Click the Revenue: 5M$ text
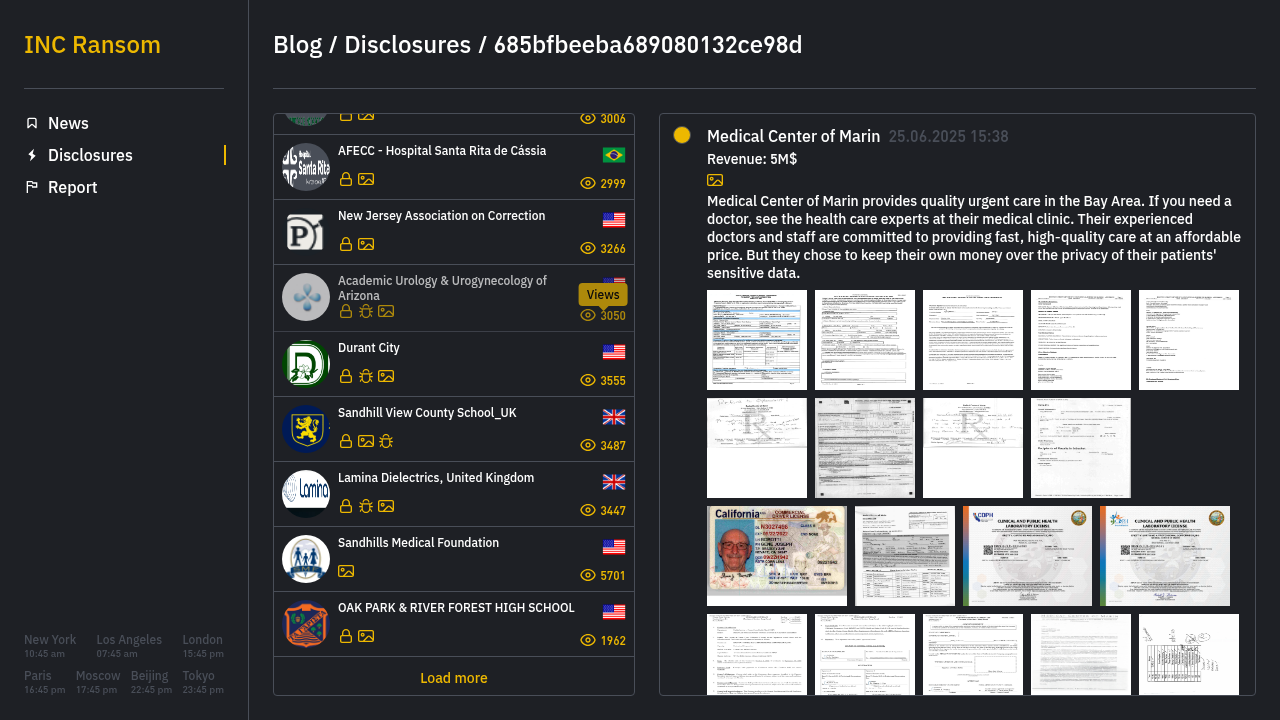The width and height of the screenshot is (1280, 720). tap(752, 159)
